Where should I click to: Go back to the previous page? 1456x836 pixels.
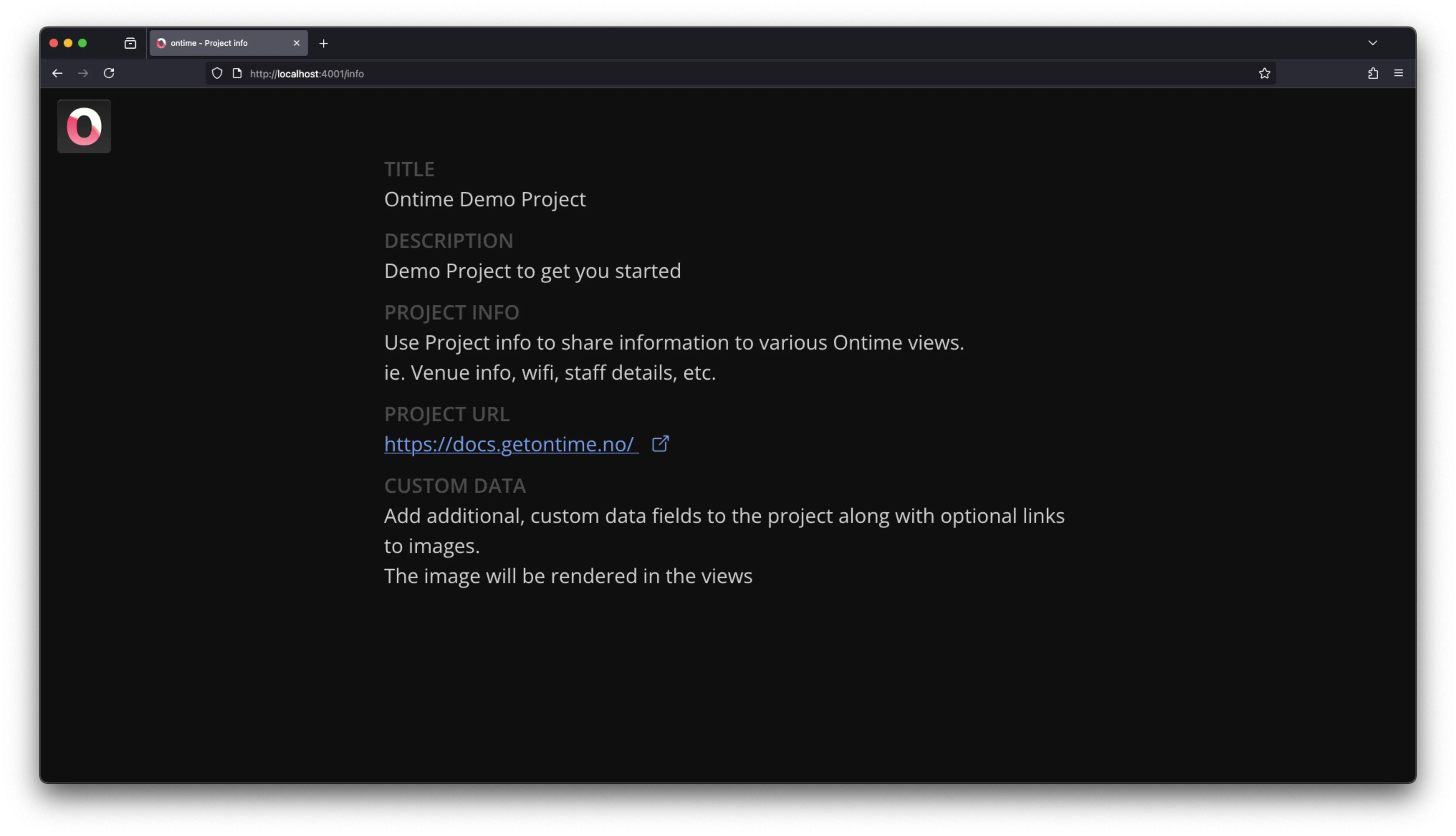pyautogui.click(x=57, y=73)
